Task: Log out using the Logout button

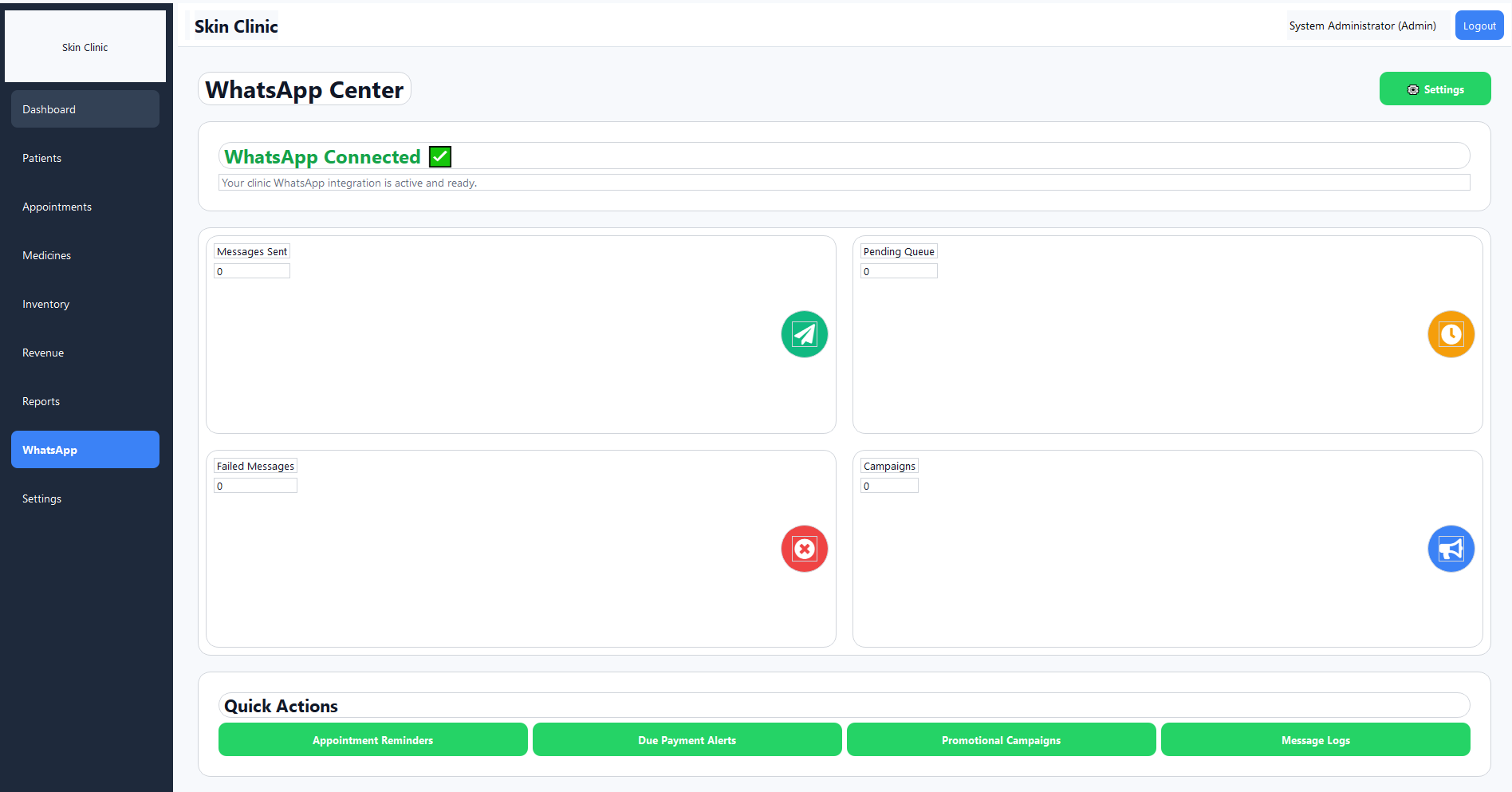Action: 1479,26
